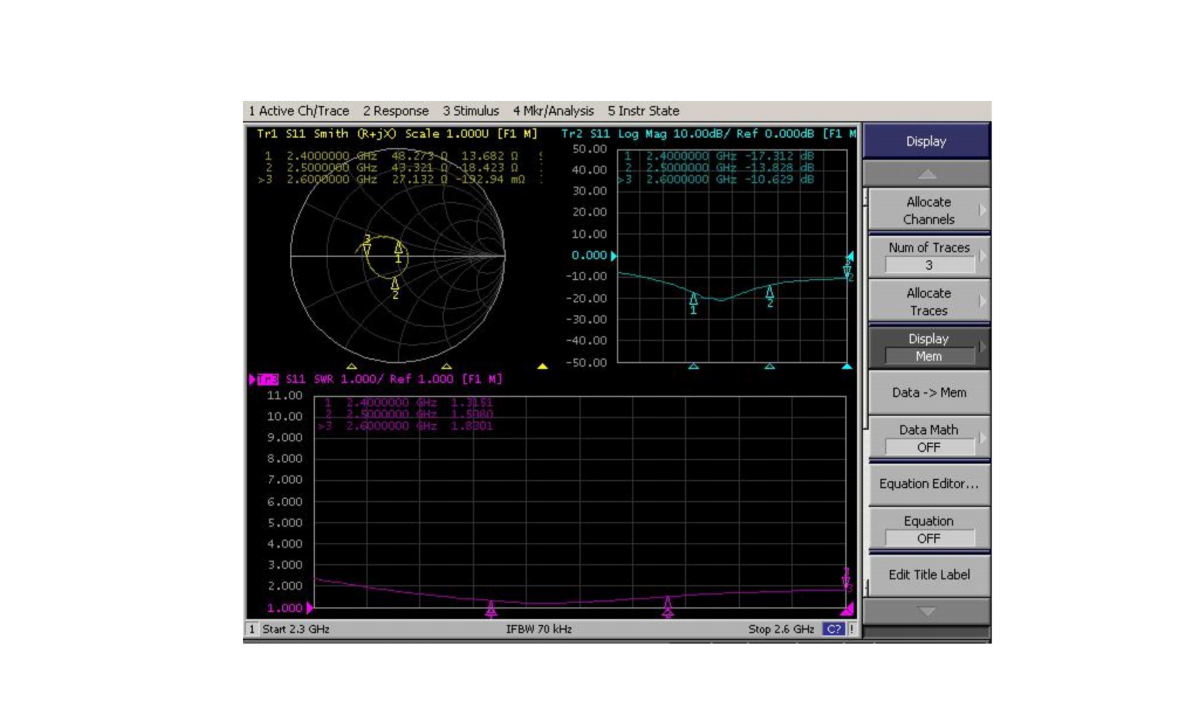Toggle the Equation OFF softkey

(x=928, y=529)
